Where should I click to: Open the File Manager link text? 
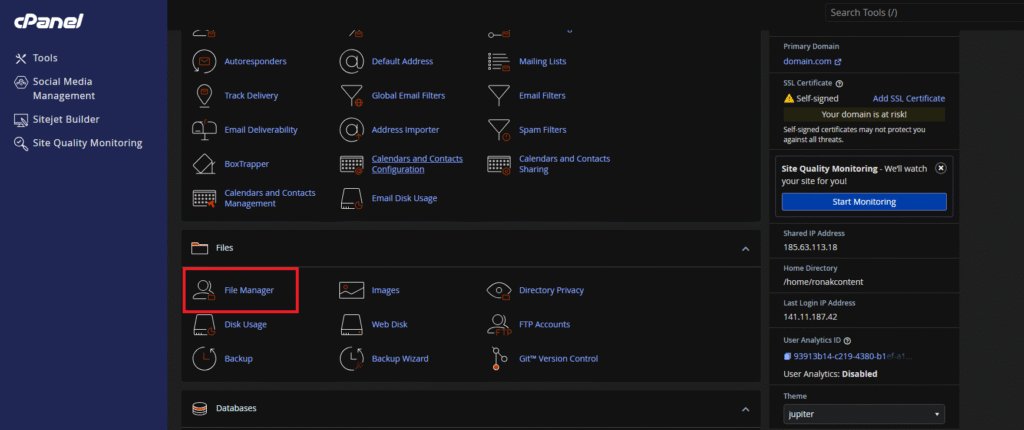249,290
